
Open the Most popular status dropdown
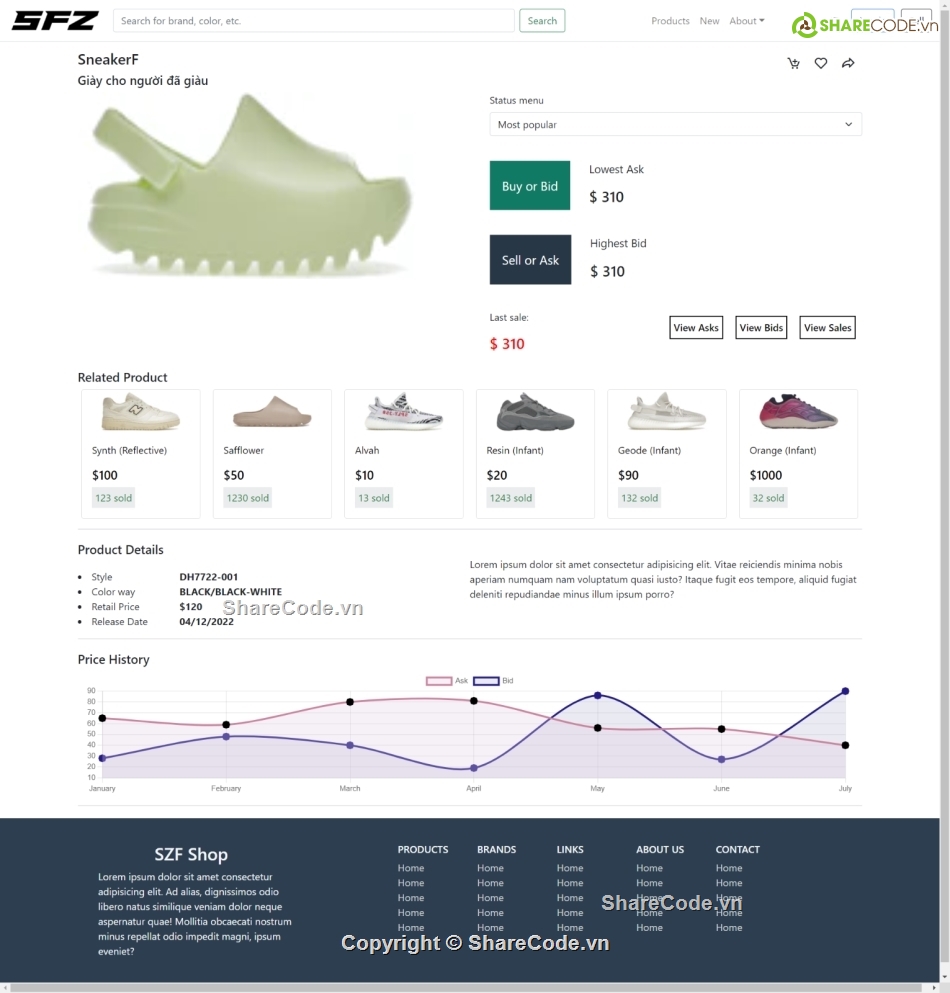click(x=675, y=125)
